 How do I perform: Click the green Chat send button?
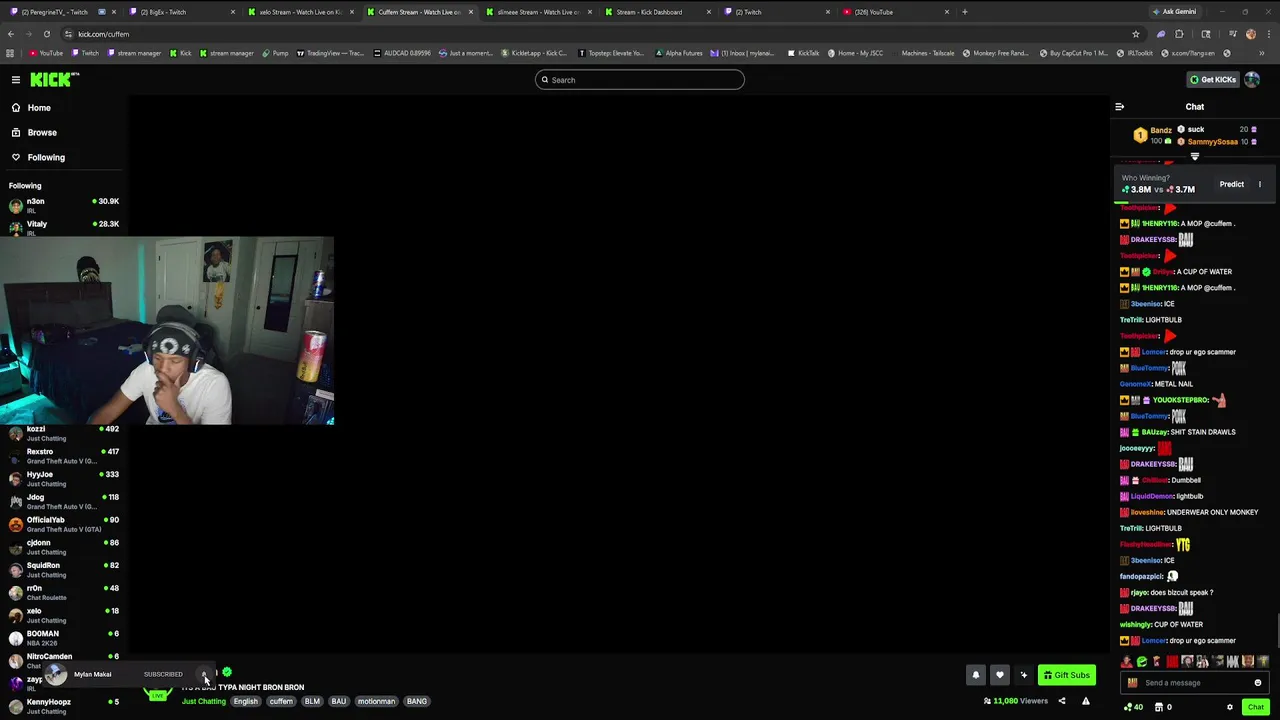pyautogui.click(x=1256, y=707)
